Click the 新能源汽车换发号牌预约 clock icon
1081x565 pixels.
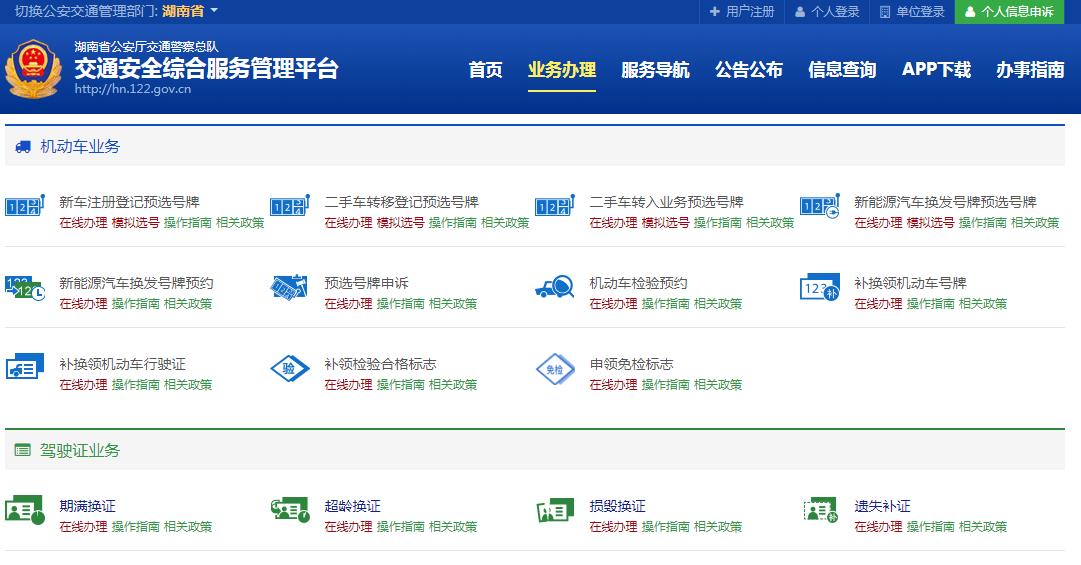(25, 288)
